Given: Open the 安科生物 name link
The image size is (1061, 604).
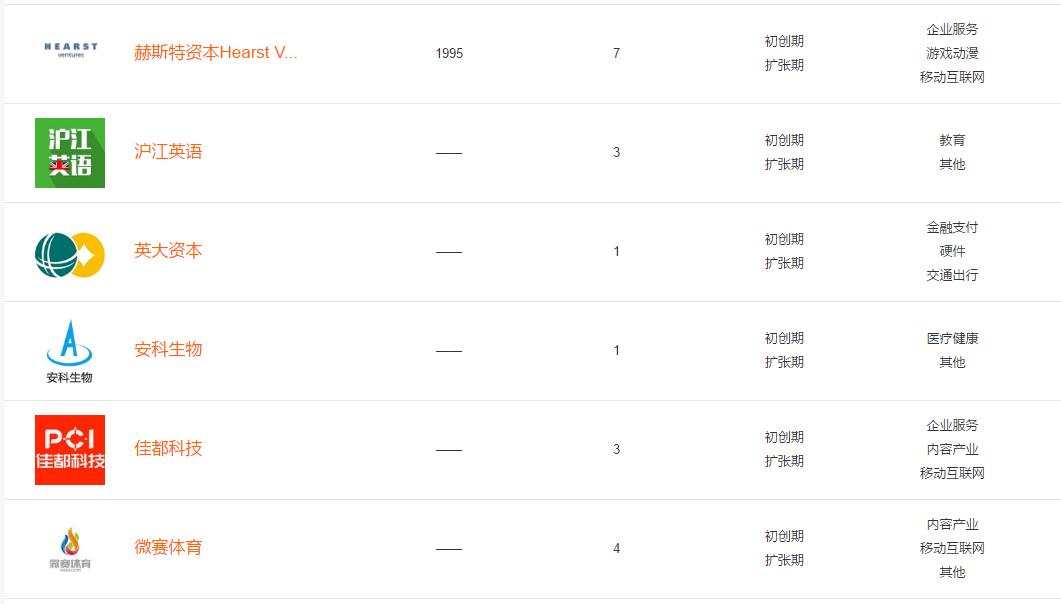Looking at the screenshot, I should (x=168, y=349).
